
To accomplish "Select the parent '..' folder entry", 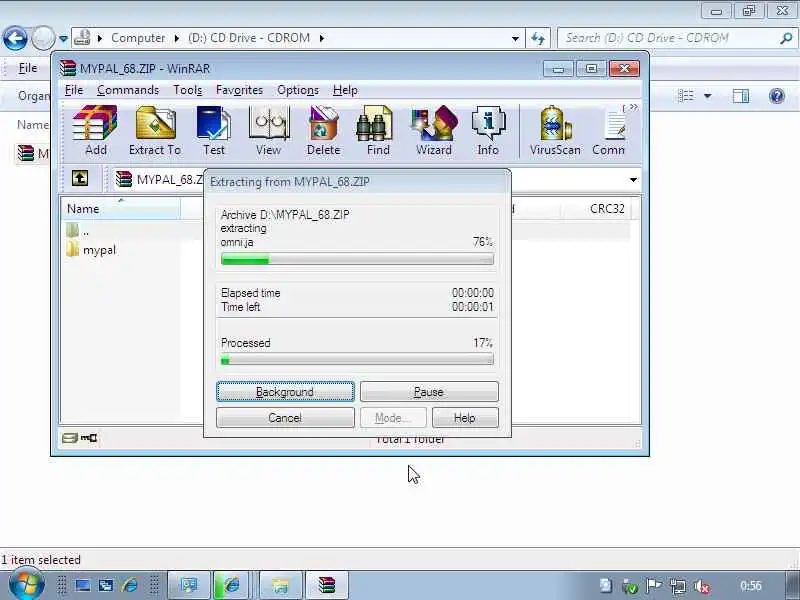I will point(78,231).
